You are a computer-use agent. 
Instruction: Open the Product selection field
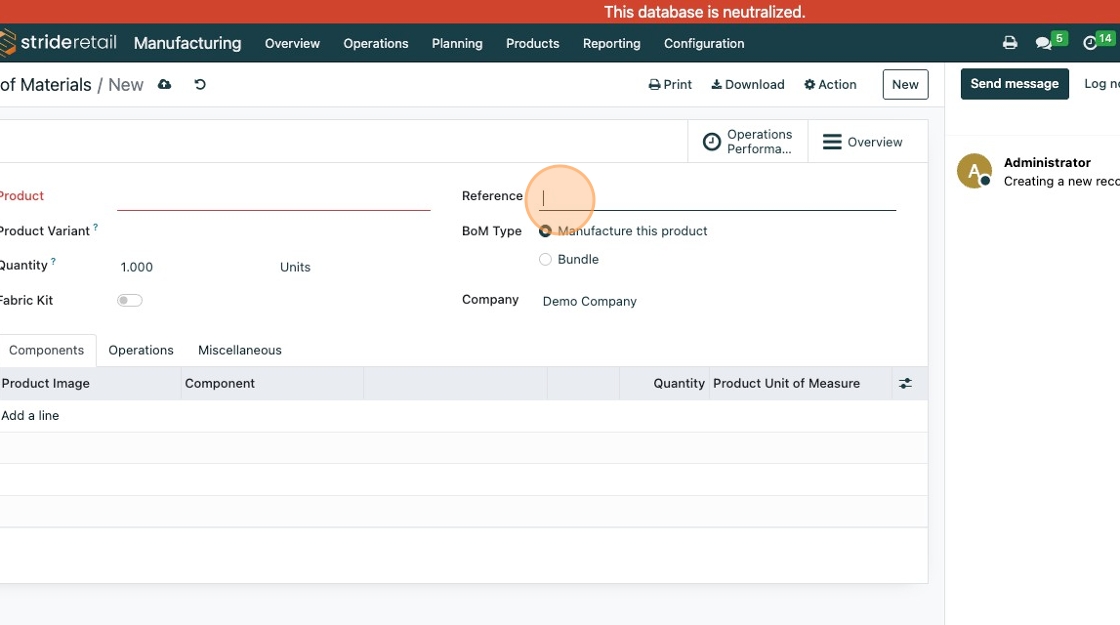tap(273, 196)
